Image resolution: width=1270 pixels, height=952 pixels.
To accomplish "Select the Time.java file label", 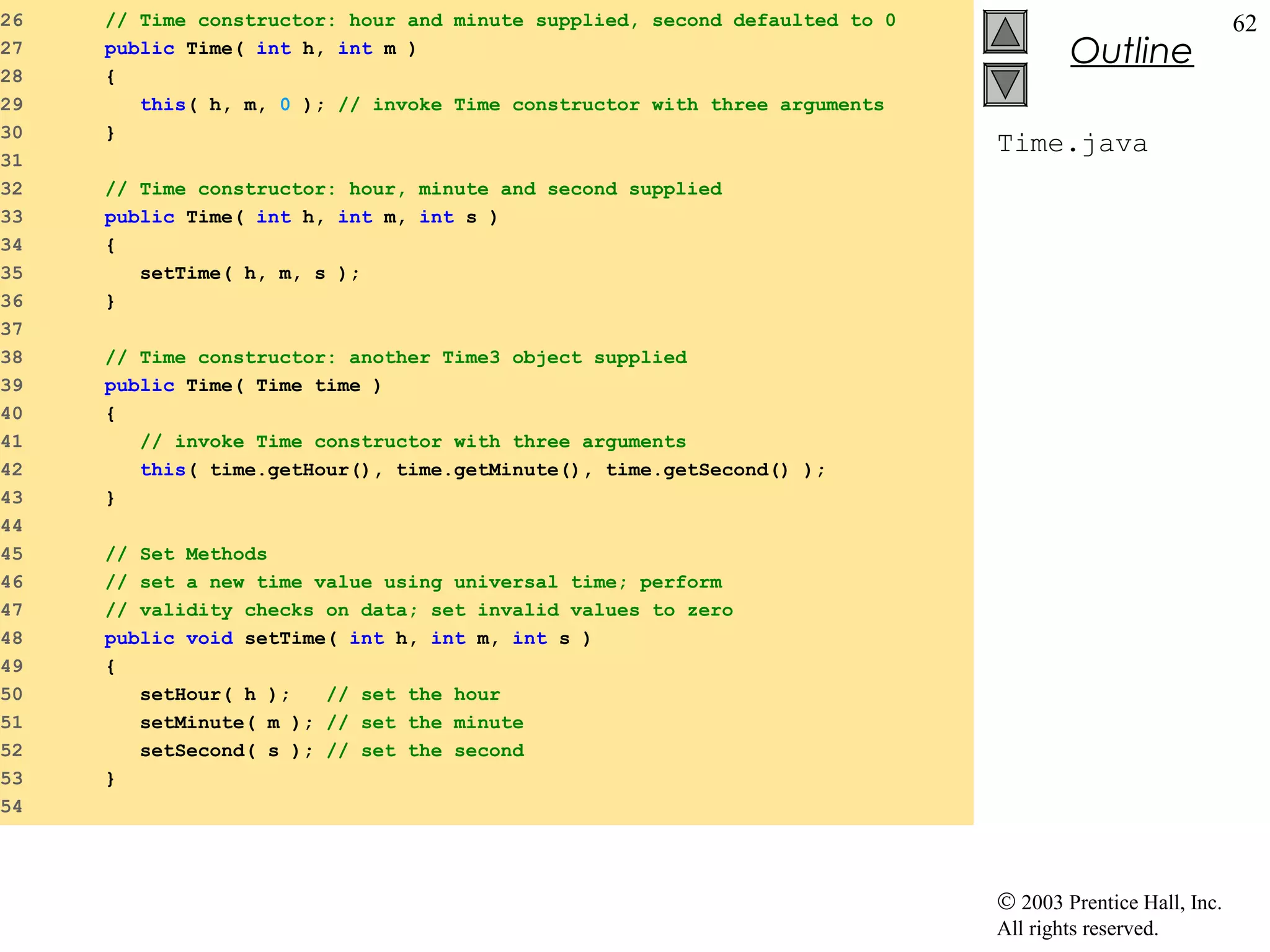I will coord(1072,144).
